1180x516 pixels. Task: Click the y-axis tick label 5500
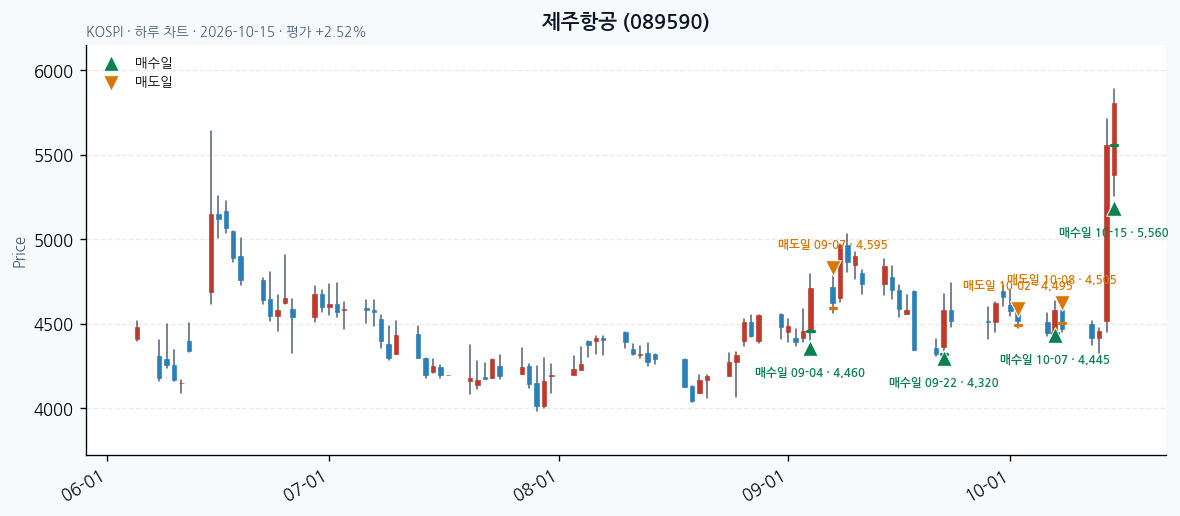pyautogui.click(x=53, y=156)
